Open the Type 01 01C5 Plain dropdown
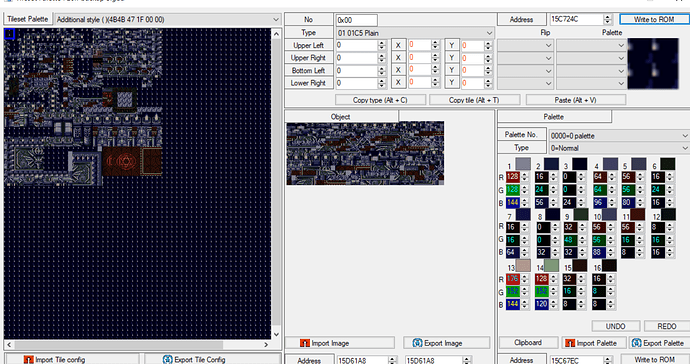The width and height of the screenshot is (690, 364). tap(415, 33)
